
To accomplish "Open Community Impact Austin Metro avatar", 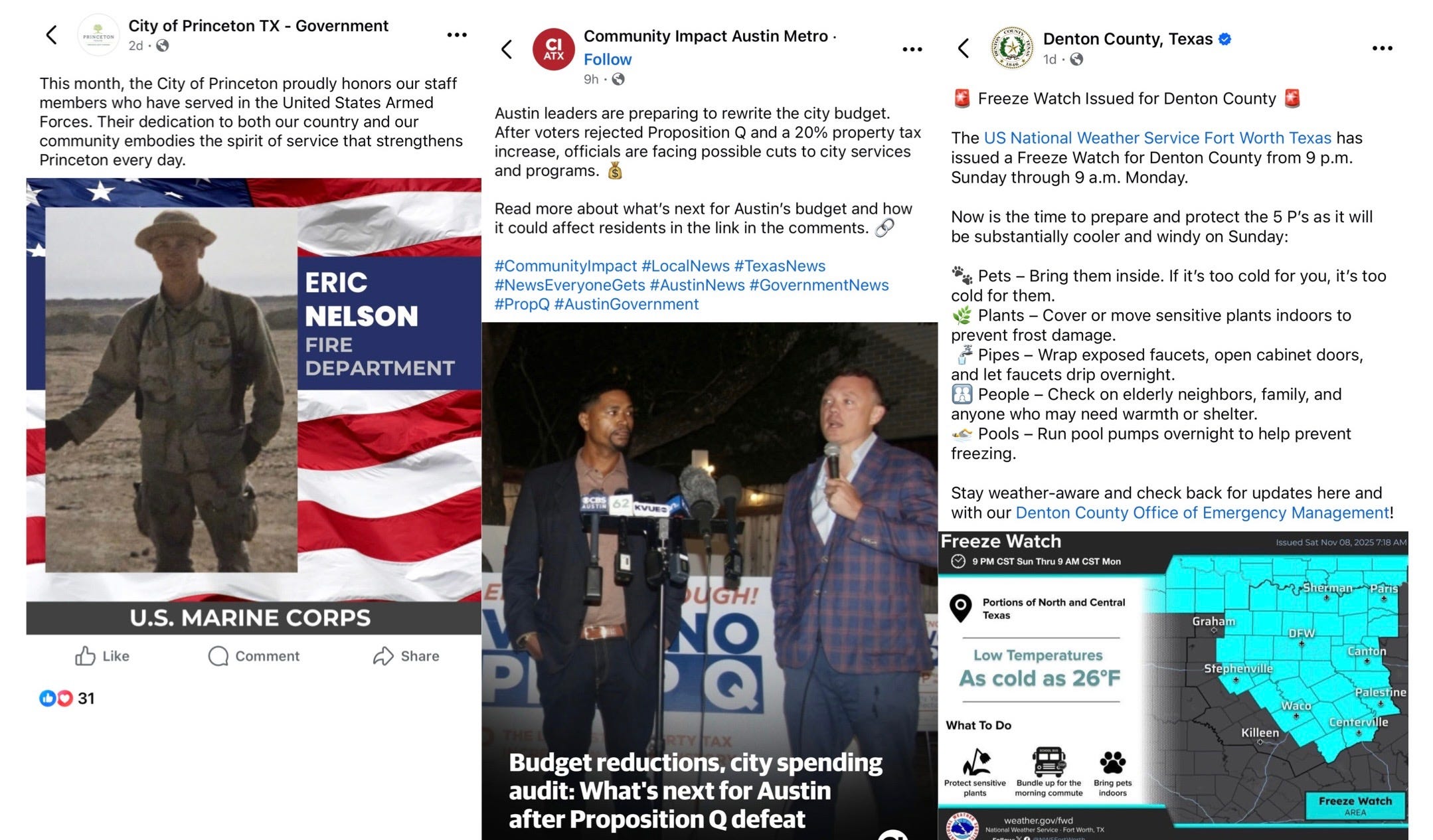I will click(x=554, y=49).
